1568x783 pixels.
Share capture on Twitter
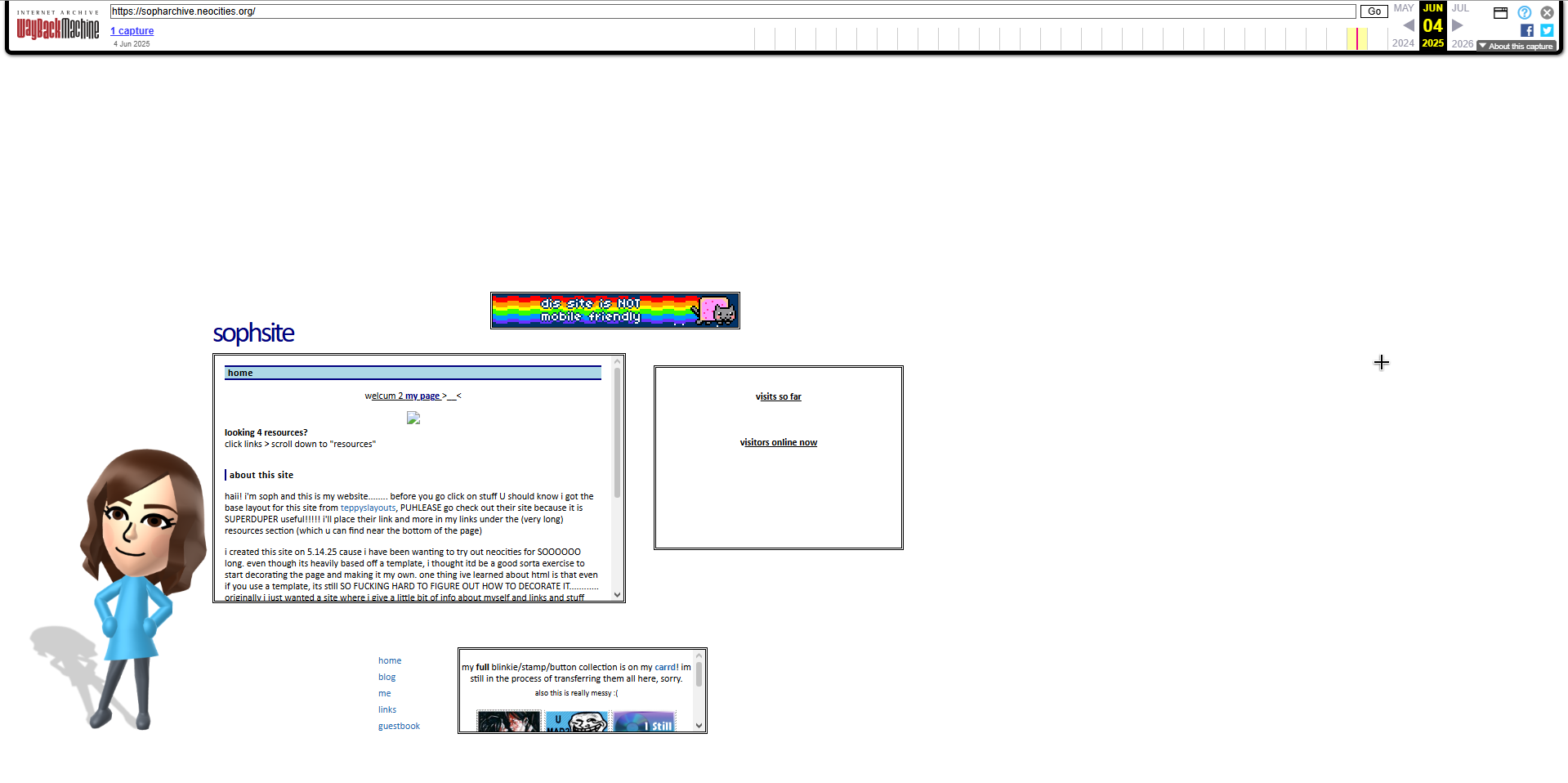(1547, 30)
